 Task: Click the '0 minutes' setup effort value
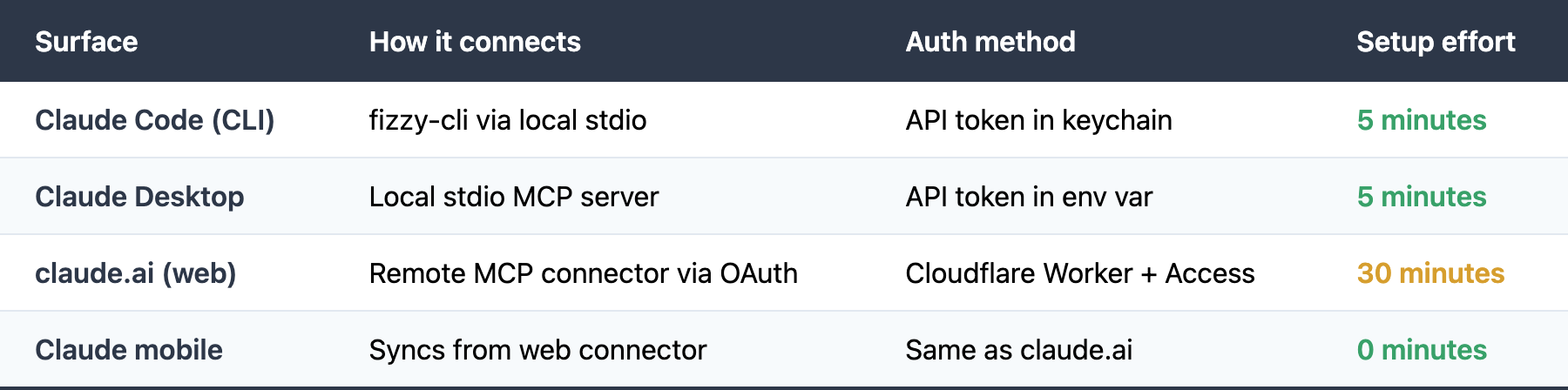point(1422,350)
